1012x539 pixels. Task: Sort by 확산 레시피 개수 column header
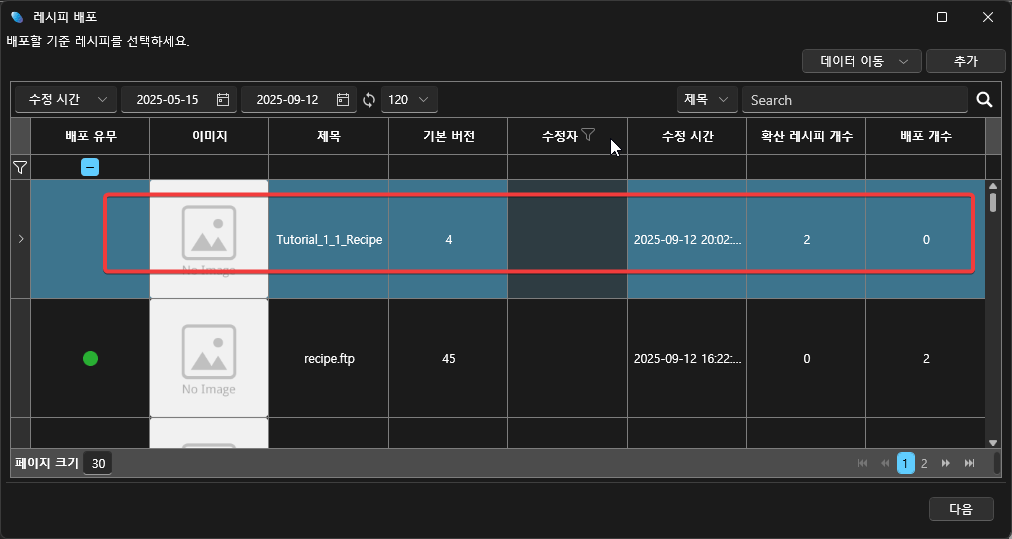click(806, 136)
